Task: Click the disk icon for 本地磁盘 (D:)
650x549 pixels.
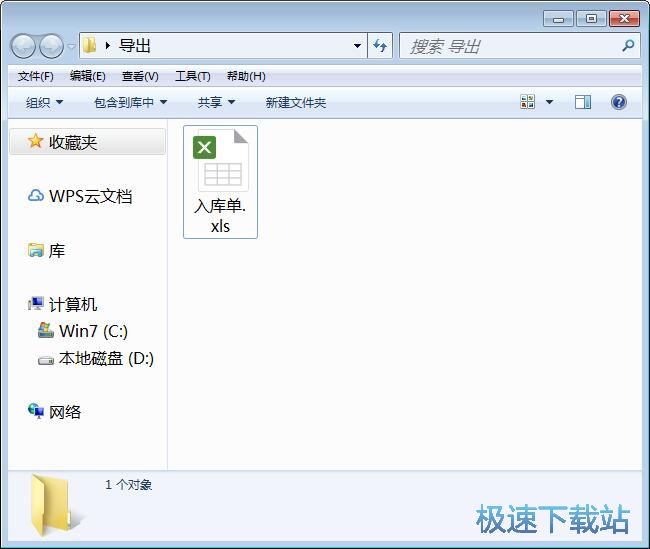Action: [x=46, y=360]
